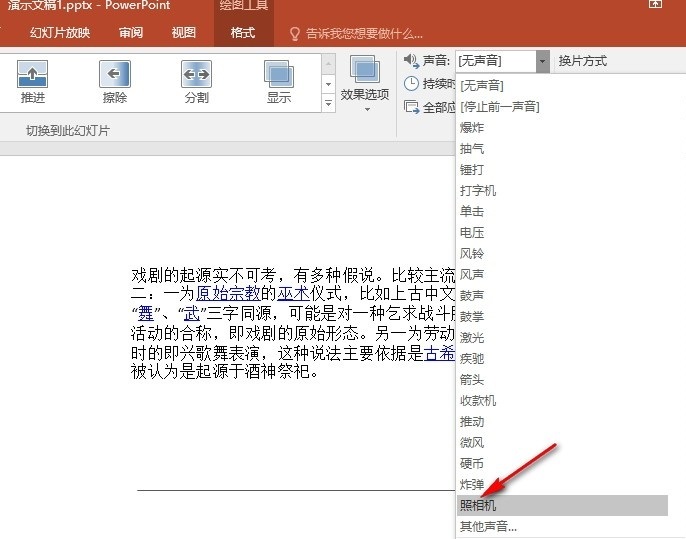The image size is (686, 539).
Task: Choose the 分割 (Split) transition
Action: click(x=196, y=82)
